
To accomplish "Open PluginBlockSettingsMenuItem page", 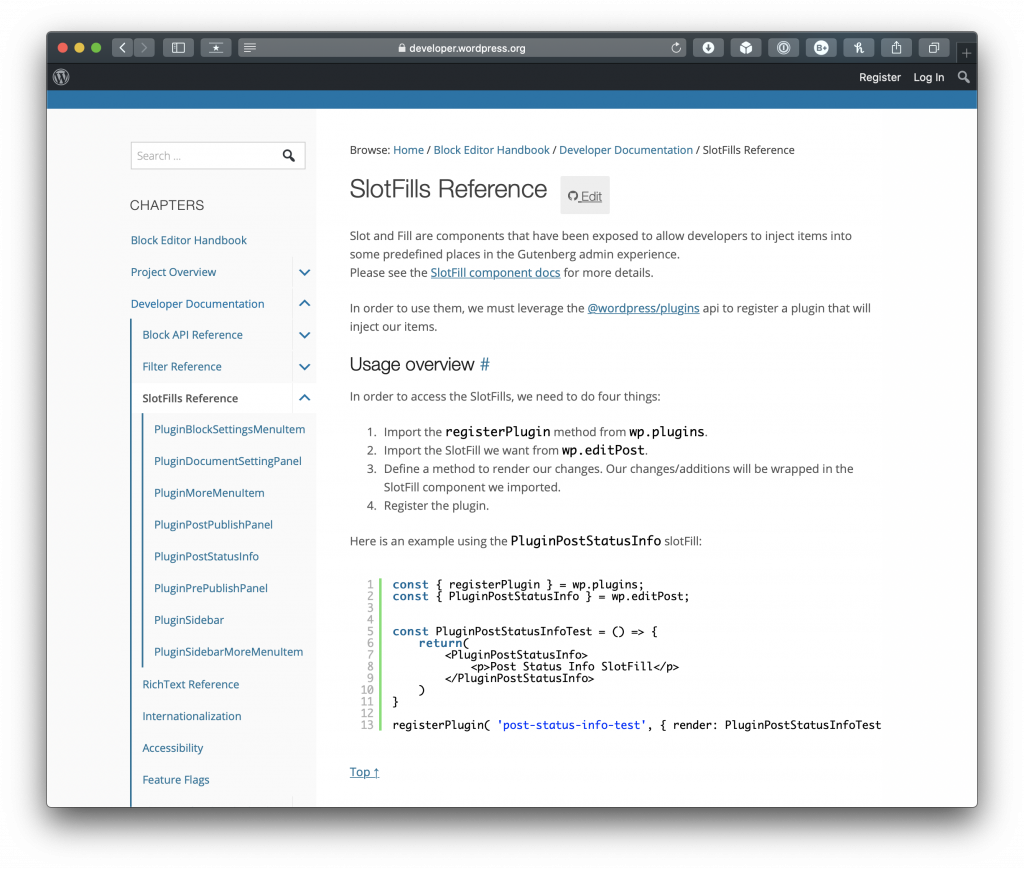I will [x=229, y=430].
